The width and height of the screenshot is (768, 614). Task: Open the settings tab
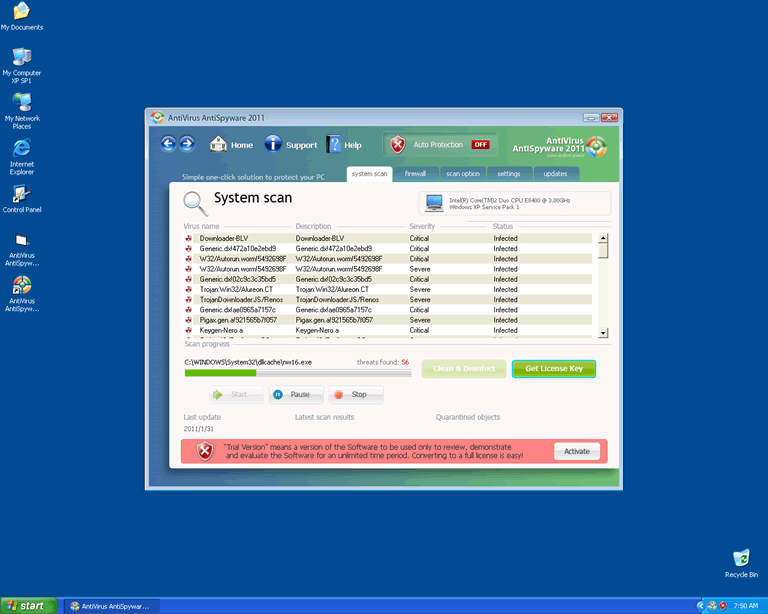pos(509,174)
